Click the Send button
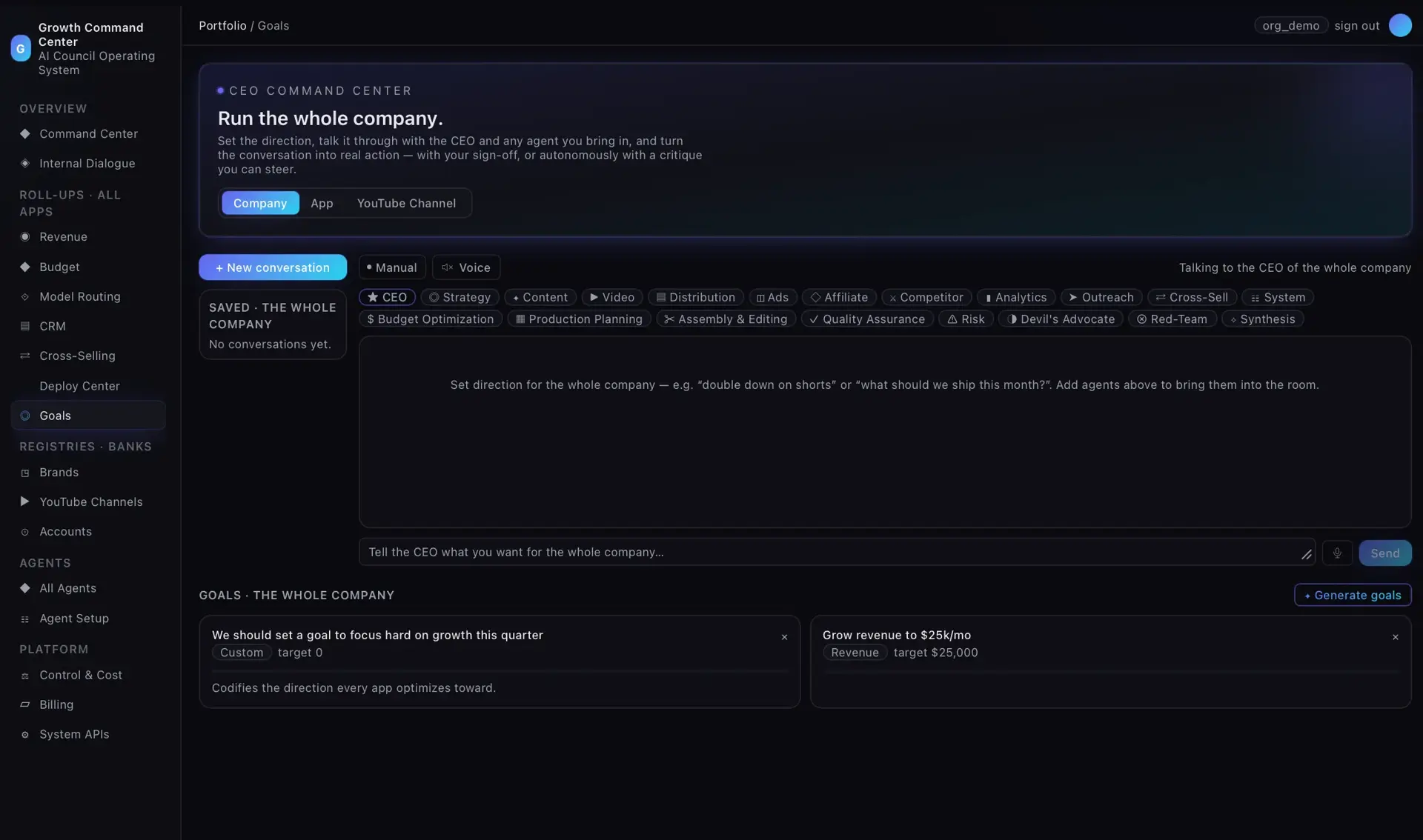1423x840 pixels. 1384,553
